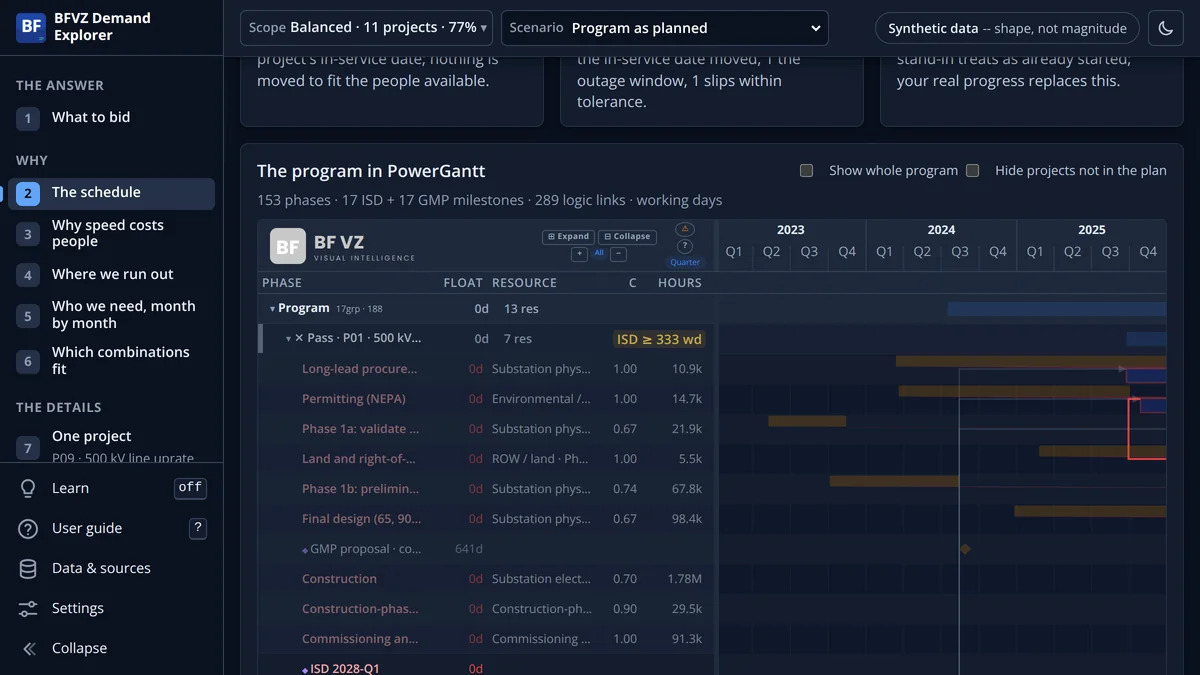Open the Scenario Program as planned dropdown
Screen dimensions: 1200x675
click(x=665, y=28)
